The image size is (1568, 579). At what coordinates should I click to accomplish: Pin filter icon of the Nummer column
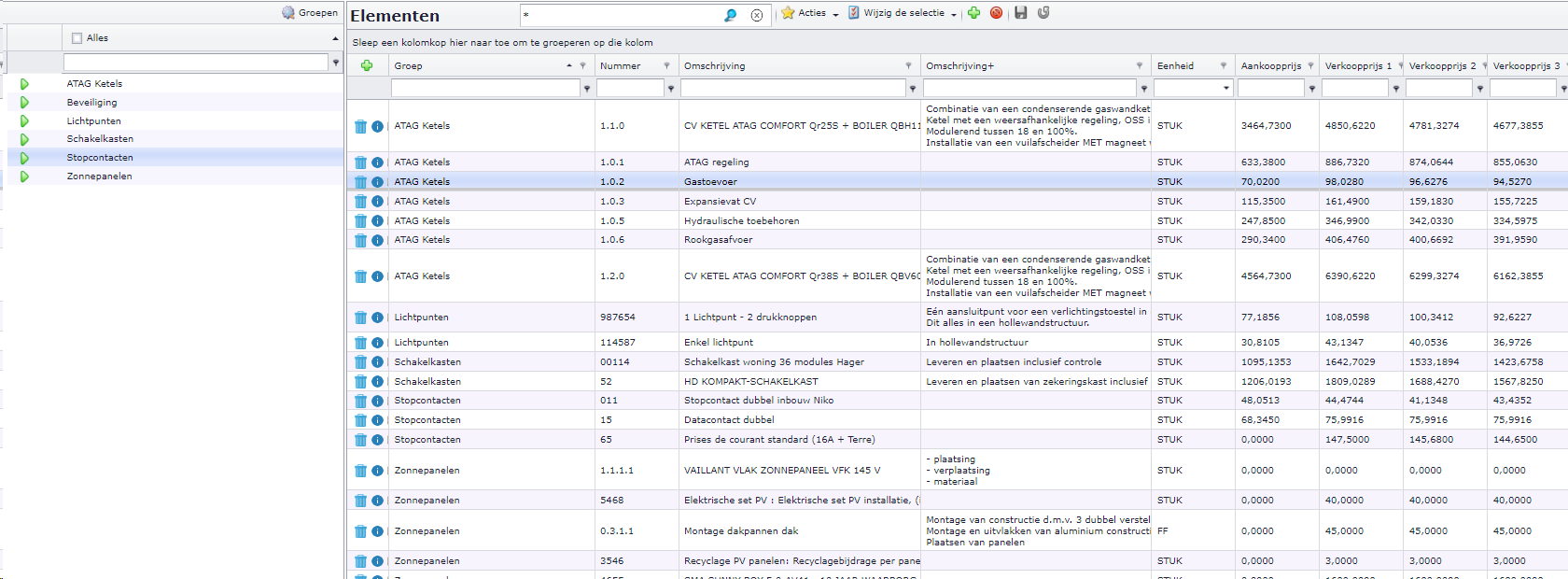666,66
